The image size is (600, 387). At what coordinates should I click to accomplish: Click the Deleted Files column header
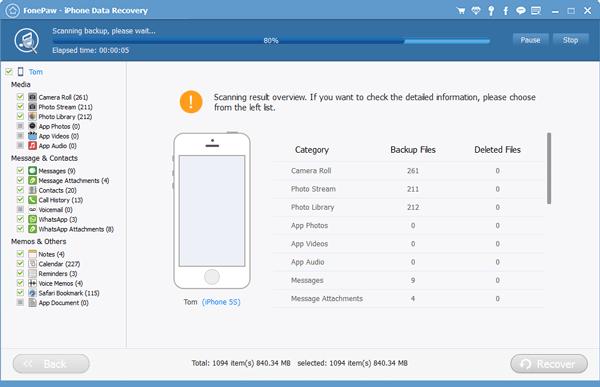coord(497,150)
